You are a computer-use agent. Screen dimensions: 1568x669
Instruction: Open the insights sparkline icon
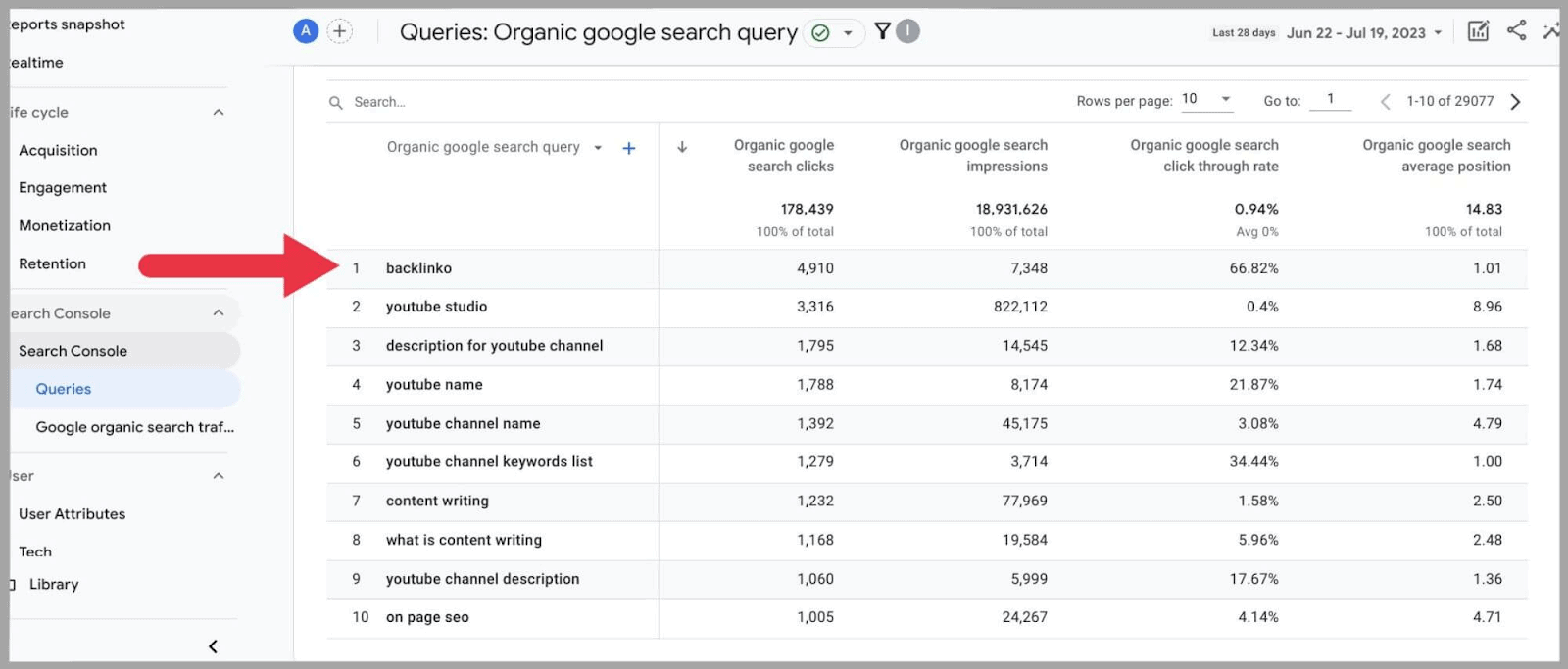coord(1551,31)
